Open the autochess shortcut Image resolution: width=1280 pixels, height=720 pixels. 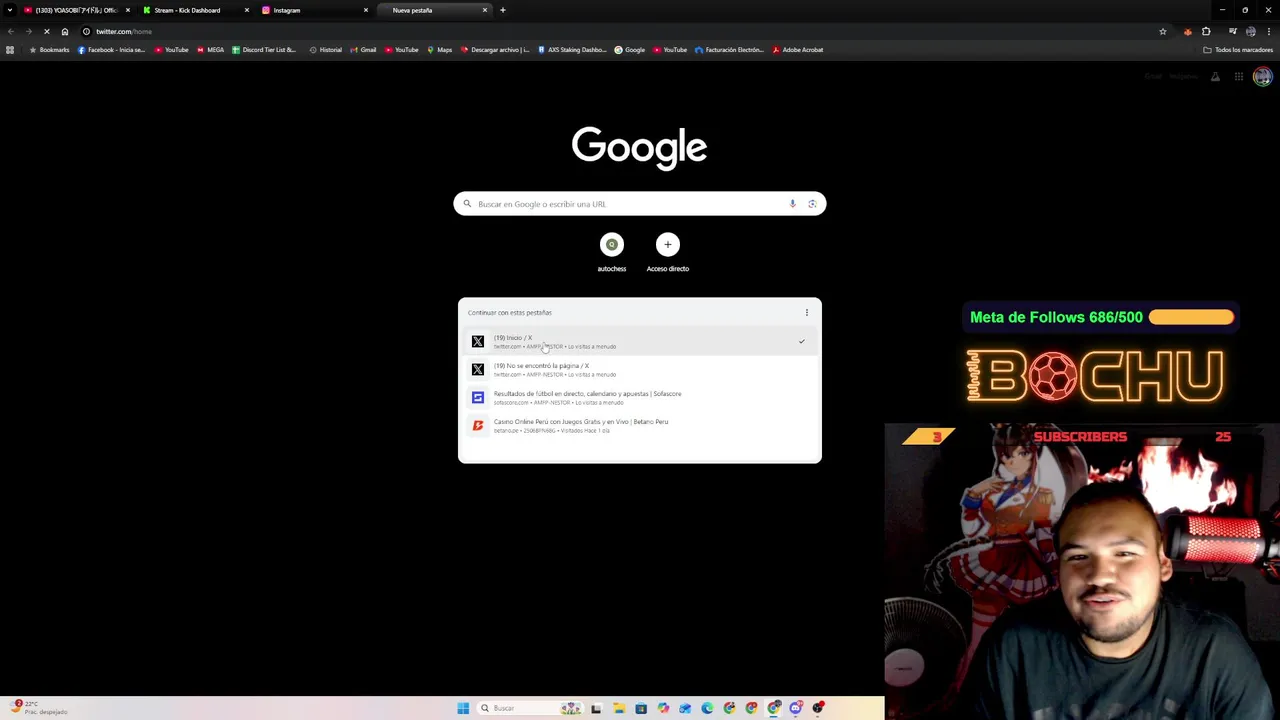point(612,253)
